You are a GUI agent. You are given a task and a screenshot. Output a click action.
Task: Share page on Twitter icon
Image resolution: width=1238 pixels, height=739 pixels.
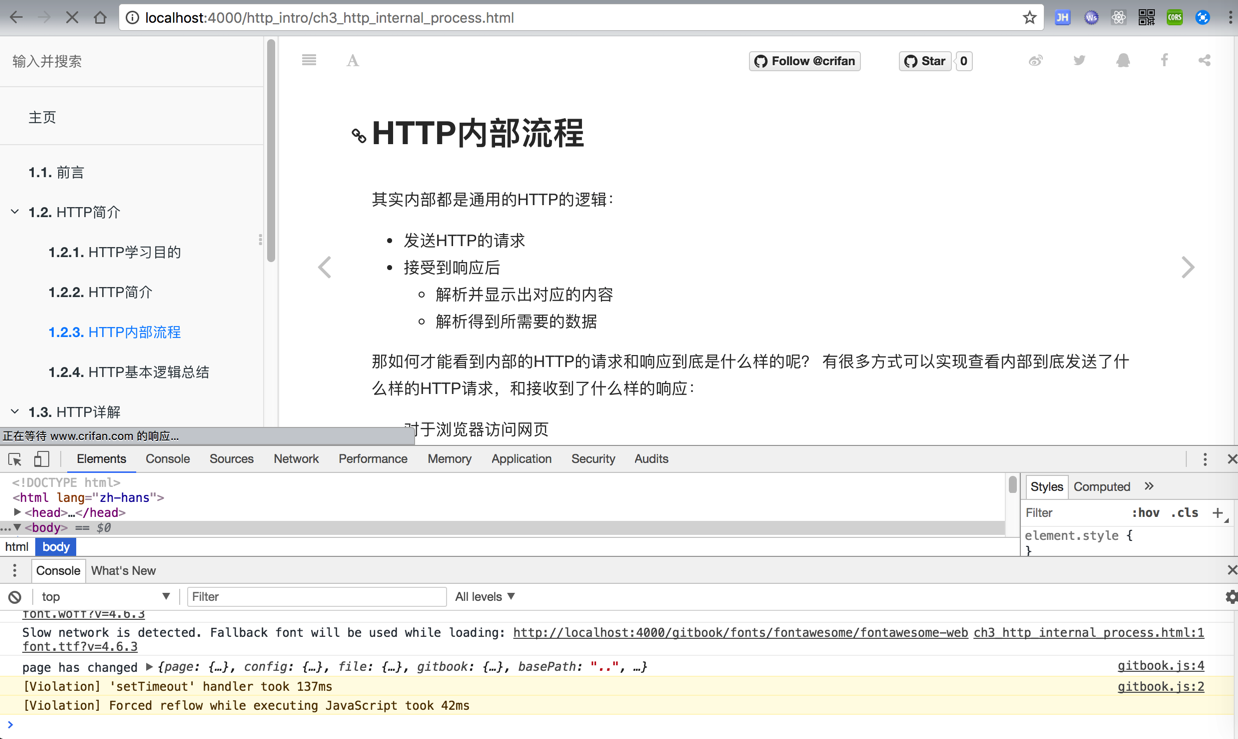1079,61
